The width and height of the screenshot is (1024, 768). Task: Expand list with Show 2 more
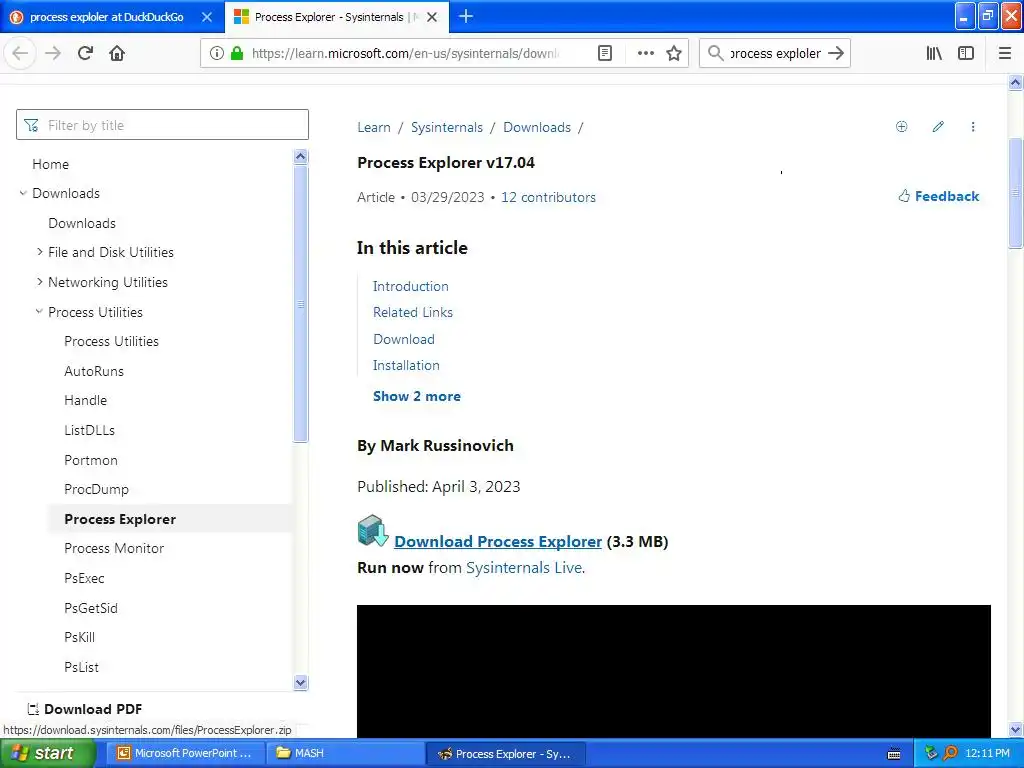(417, 396)
